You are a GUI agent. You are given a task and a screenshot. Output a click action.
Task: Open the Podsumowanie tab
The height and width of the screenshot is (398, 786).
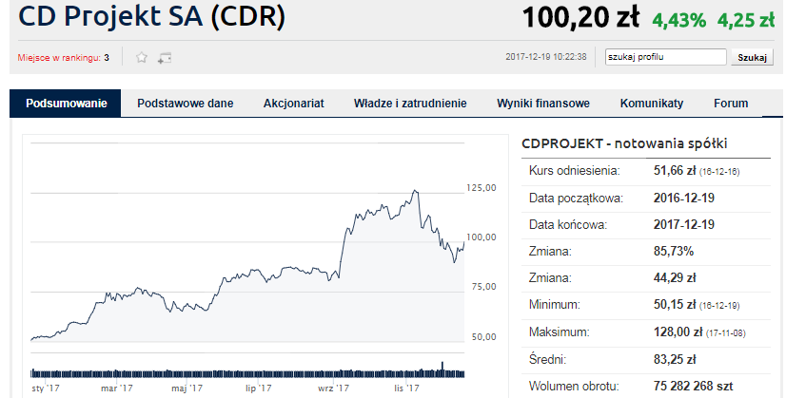(x=66, y=103)
